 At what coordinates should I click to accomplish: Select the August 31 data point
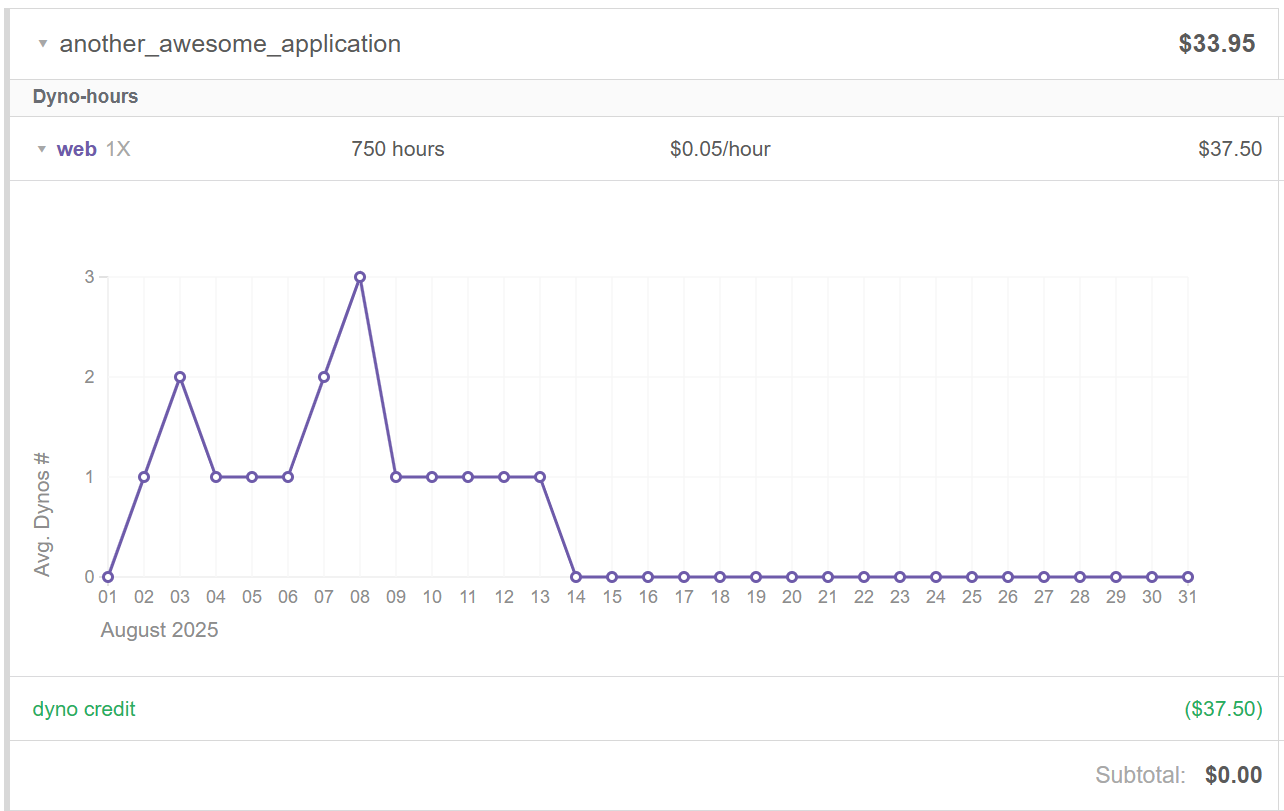coord(1188,577)
